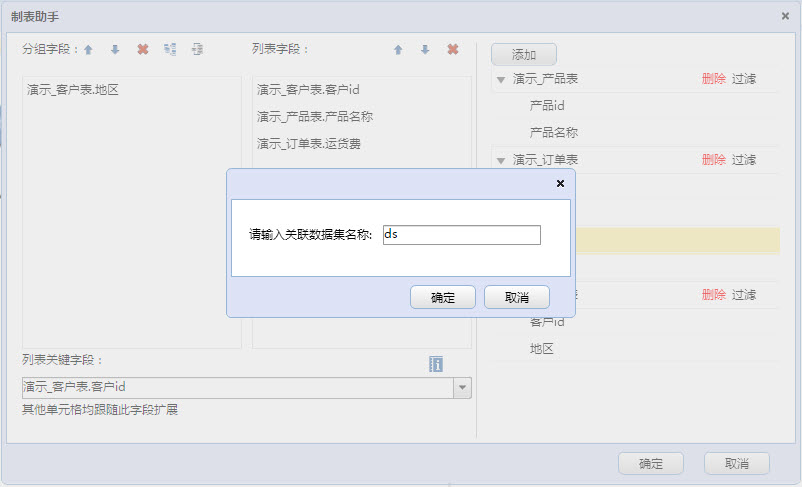Viewport: 802px width, 487px height.
Task: Click 取消 in the dataset name prompt
Action: [516, 297]
